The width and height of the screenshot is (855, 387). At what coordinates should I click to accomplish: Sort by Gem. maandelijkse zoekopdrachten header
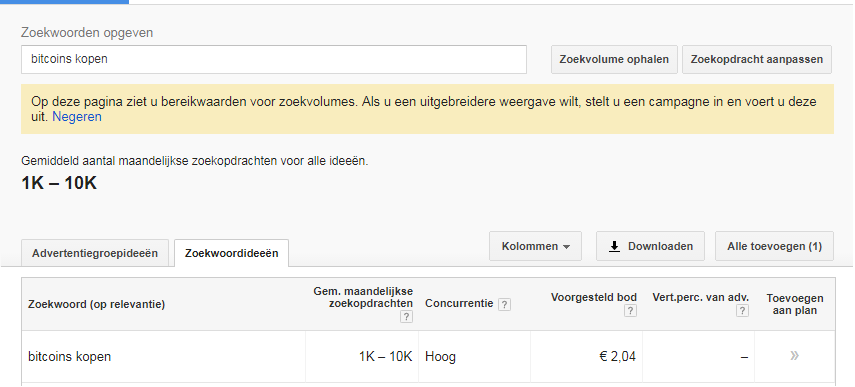pyautogui.click(x=363, y=298)
